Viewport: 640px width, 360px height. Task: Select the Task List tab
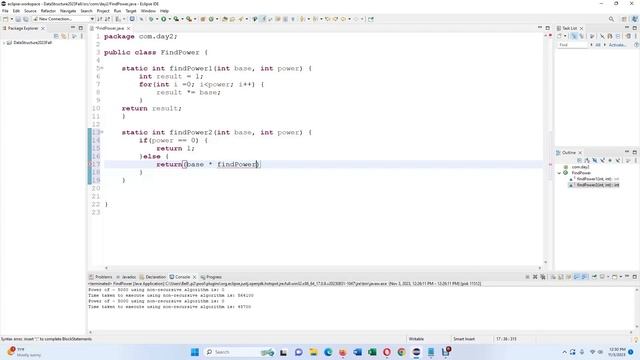[569, 29]
